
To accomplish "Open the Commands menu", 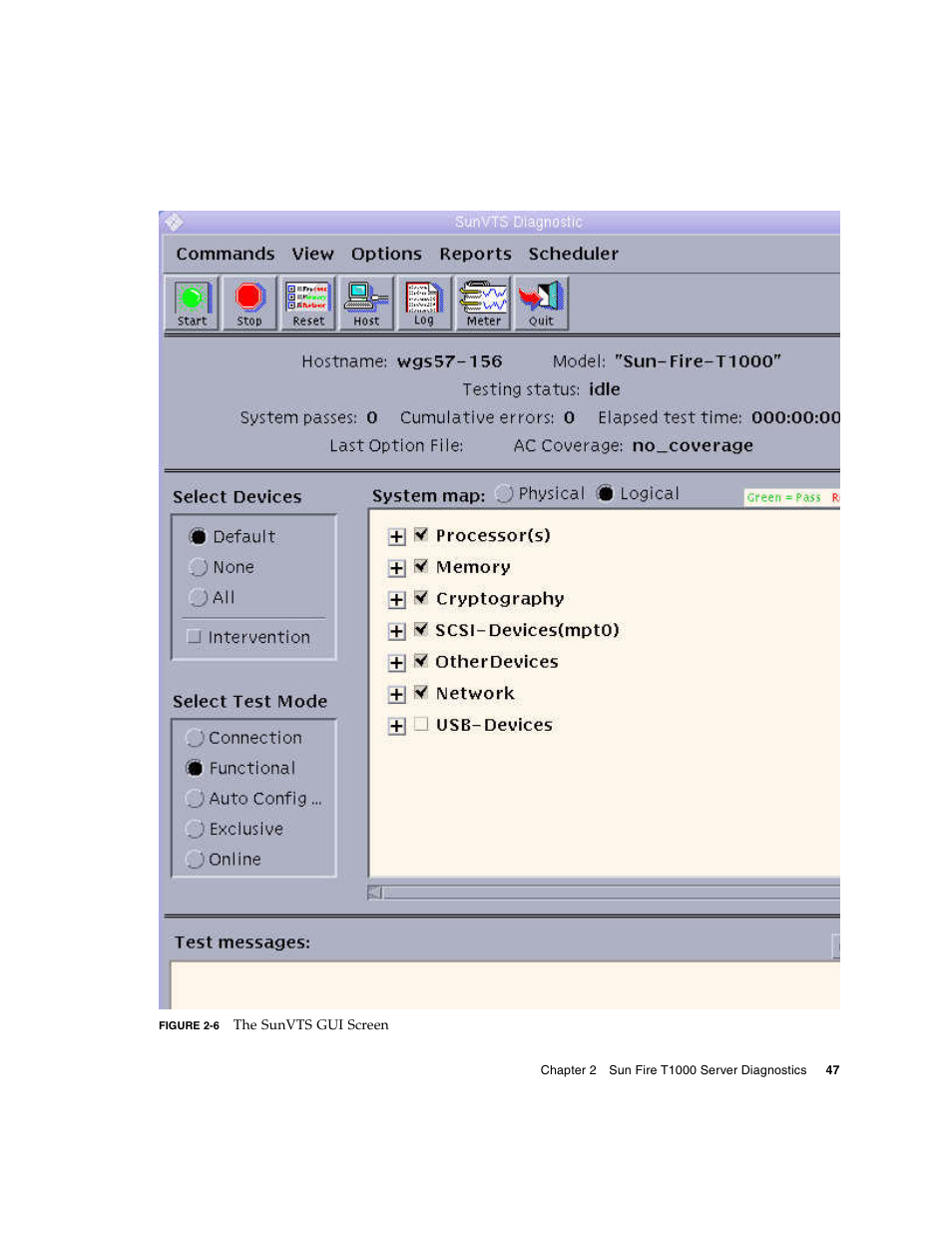I will click(226, 254).
